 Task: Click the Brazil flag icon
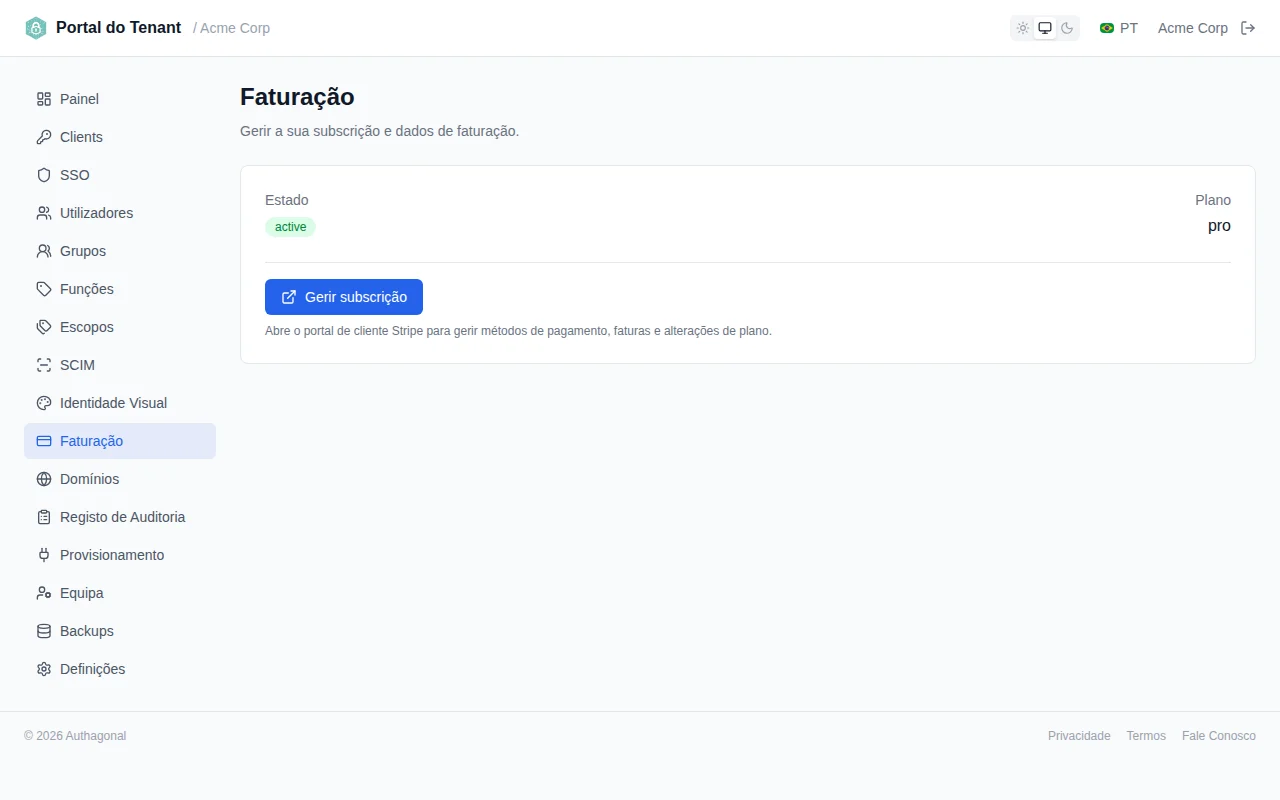pyautogui.click(x=1107, y=28)
